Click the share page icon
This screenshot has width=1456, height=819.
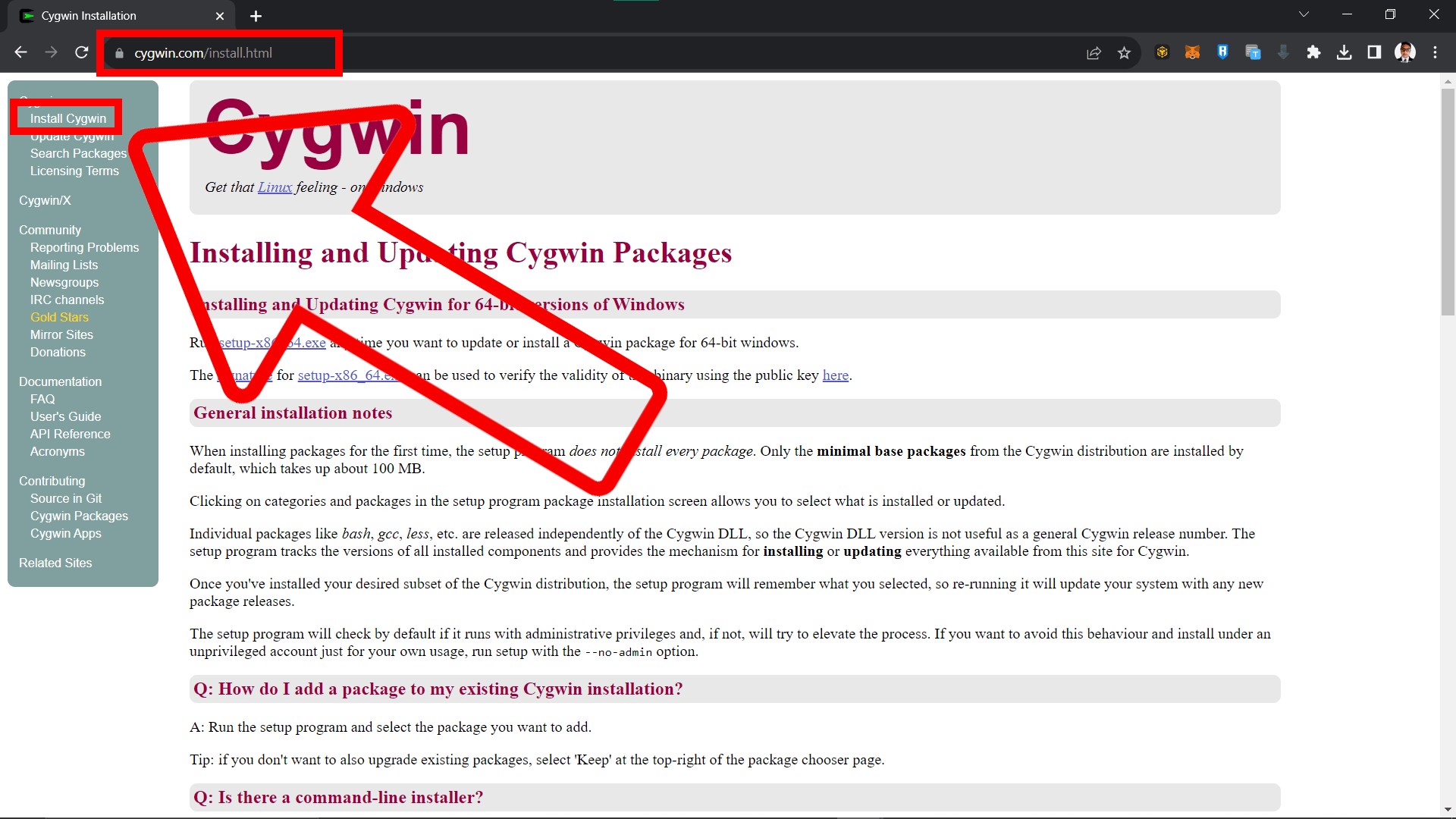tap(1094, 53)
